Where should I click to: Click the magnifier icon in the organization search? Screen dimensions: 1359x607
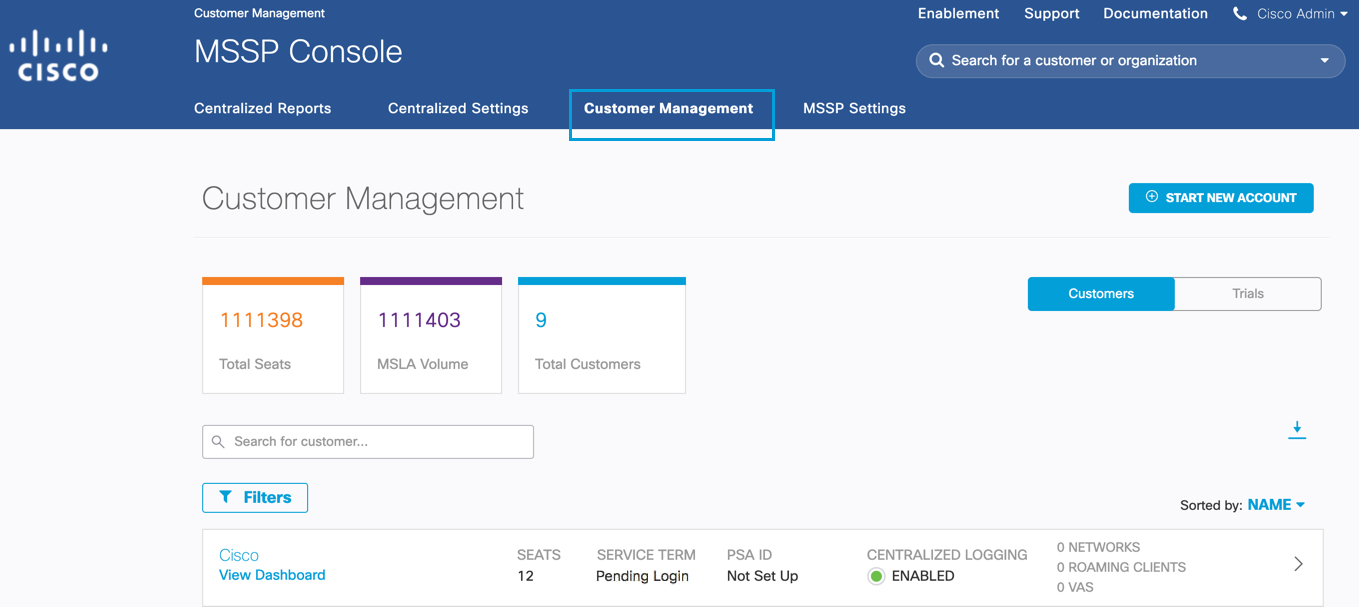point(937,60)
